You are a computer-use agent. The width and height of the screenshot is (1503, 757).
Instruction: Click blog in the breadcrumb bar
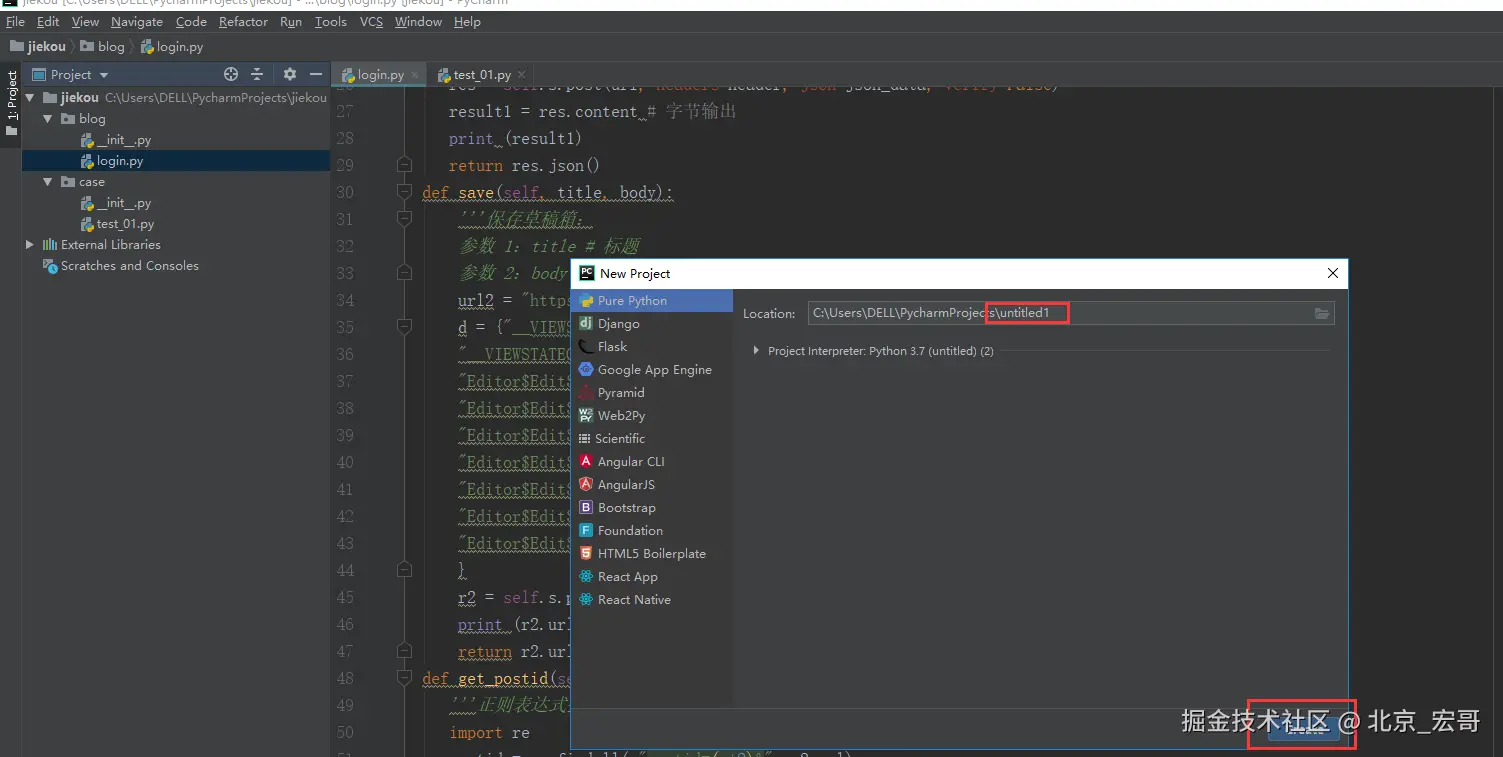(103, 47)
